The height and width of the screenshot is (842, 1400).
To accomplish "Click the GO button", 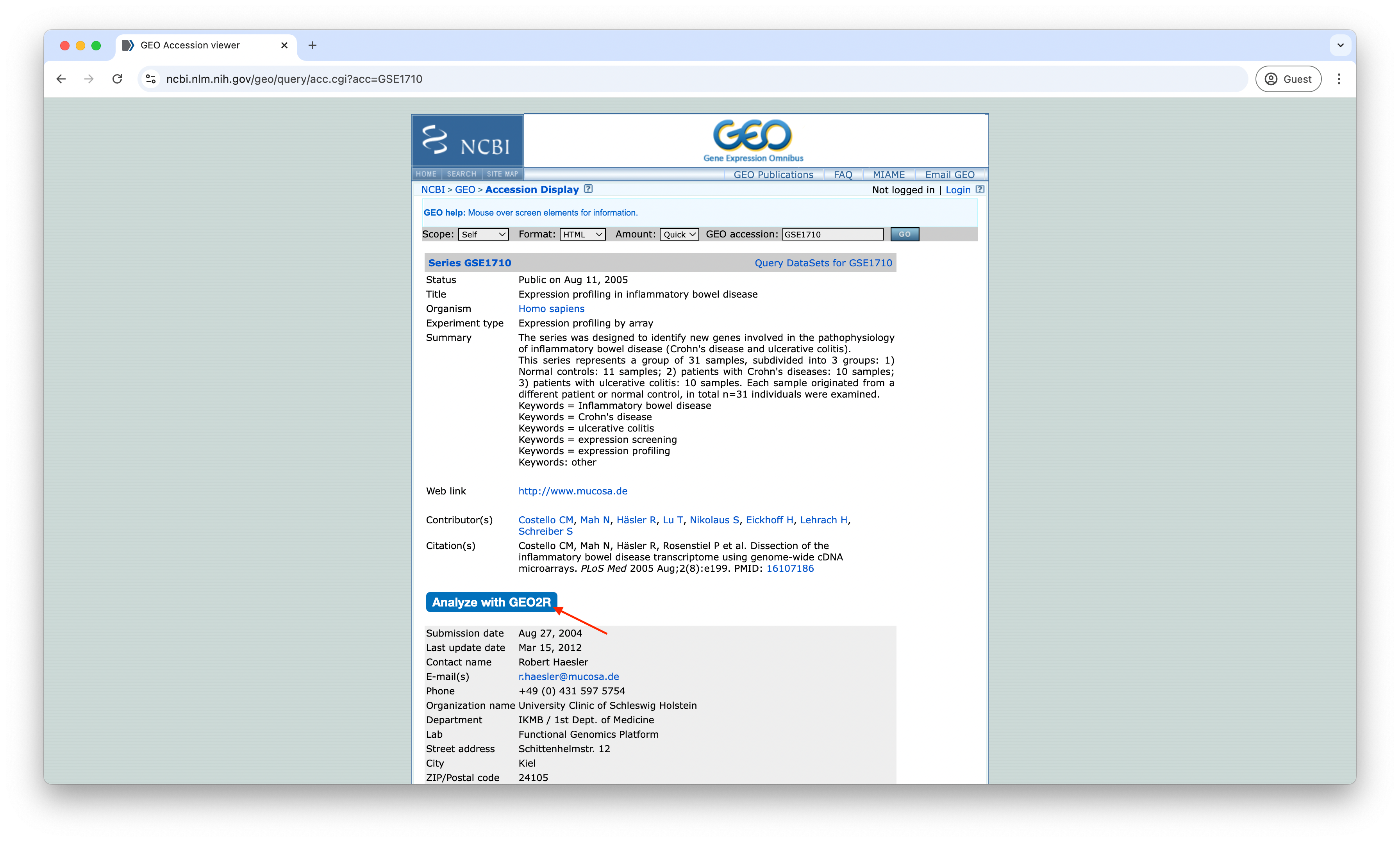I will click(x=905, y=234).
